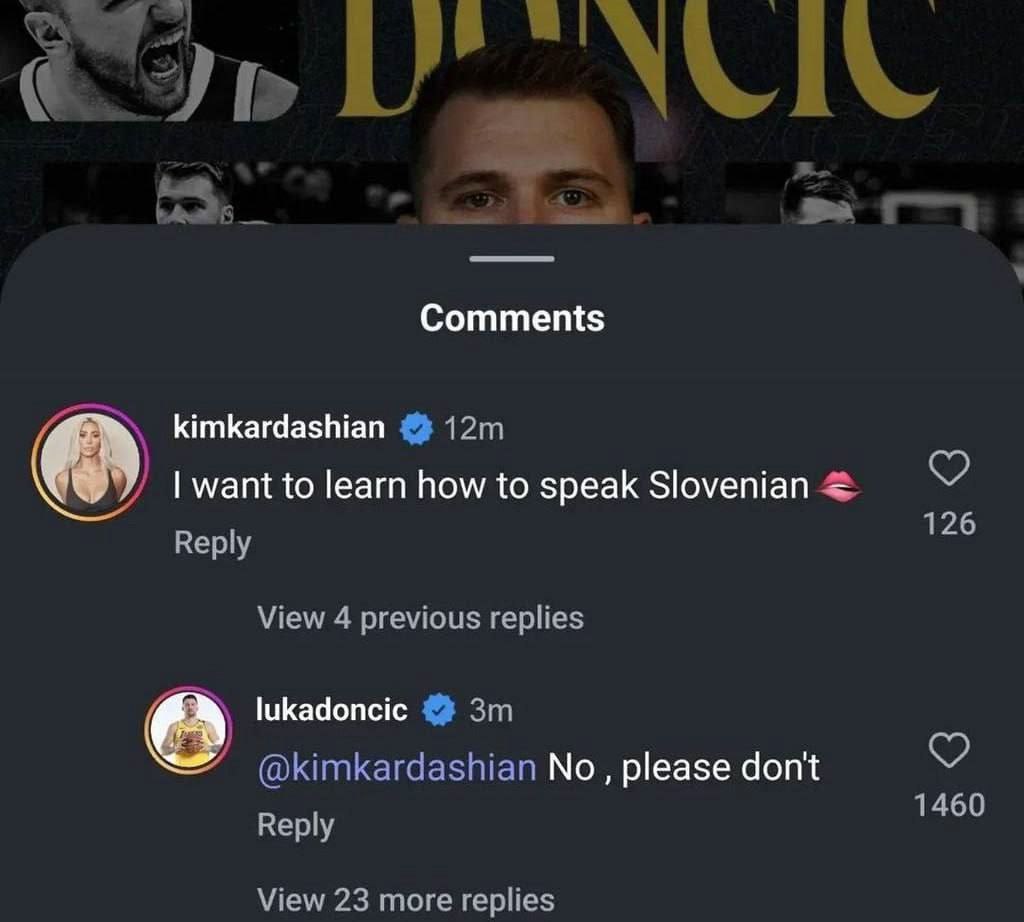Open kimkardashian username profile link
Screen dimensions: 1024x922
click(279, 428)
